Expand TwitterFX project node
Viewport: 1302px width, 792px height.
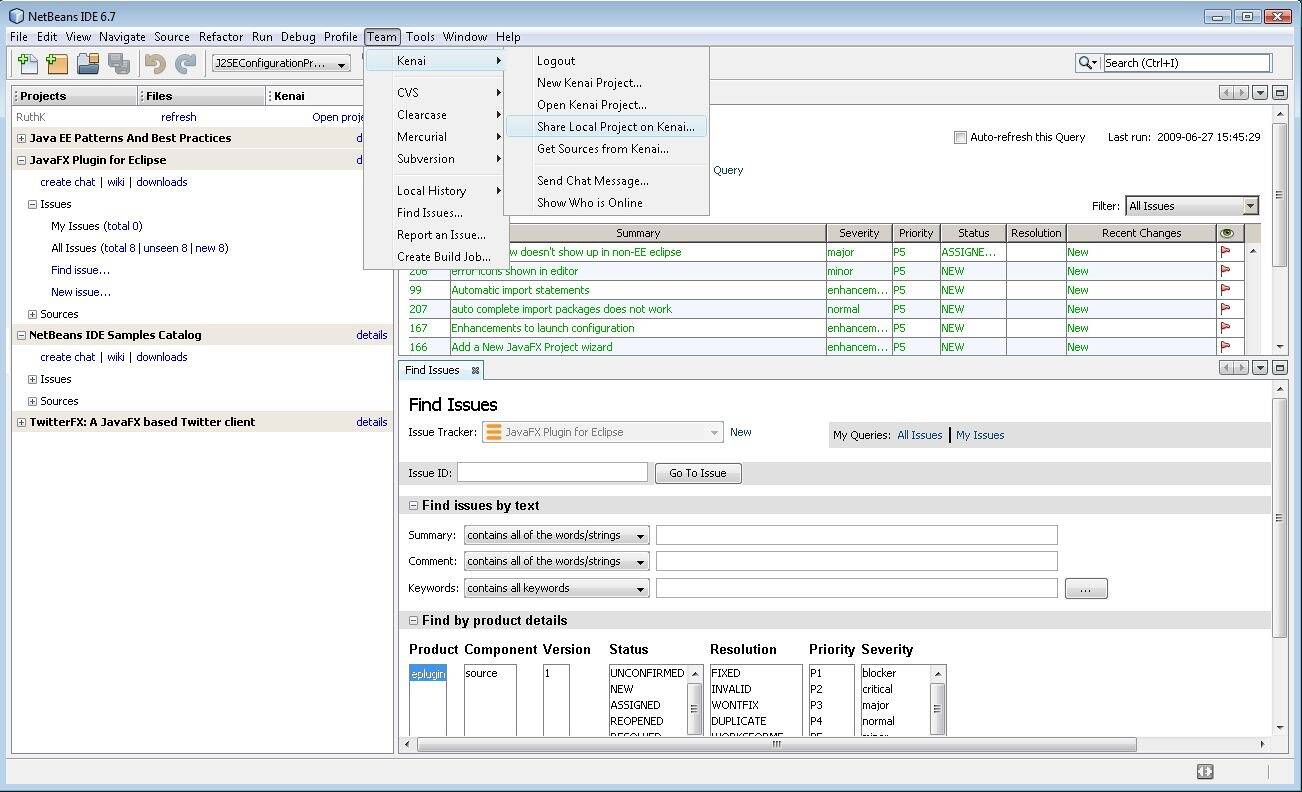[21, 422]
